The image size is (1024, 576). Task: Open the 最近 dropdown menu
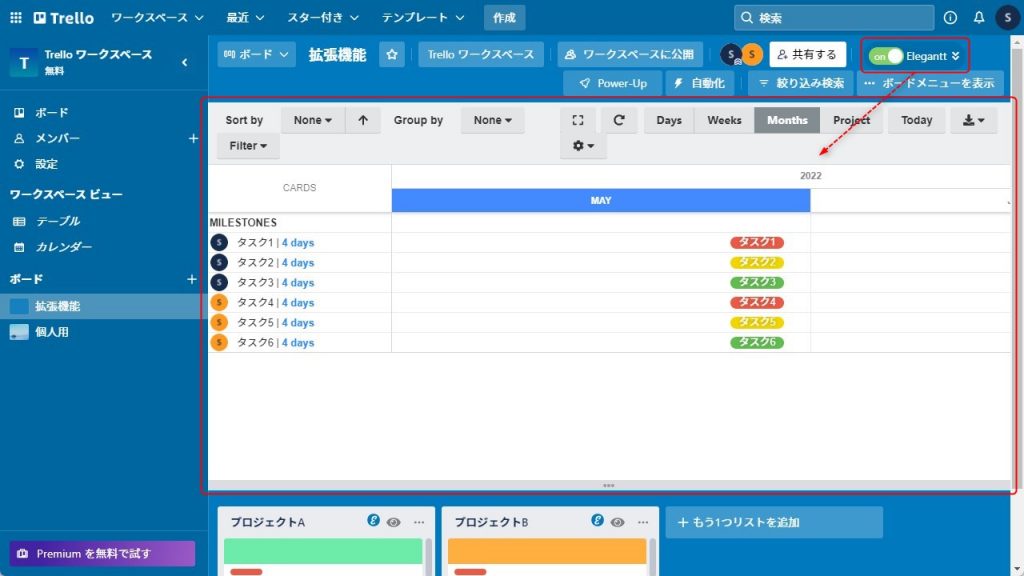[245, 18]
